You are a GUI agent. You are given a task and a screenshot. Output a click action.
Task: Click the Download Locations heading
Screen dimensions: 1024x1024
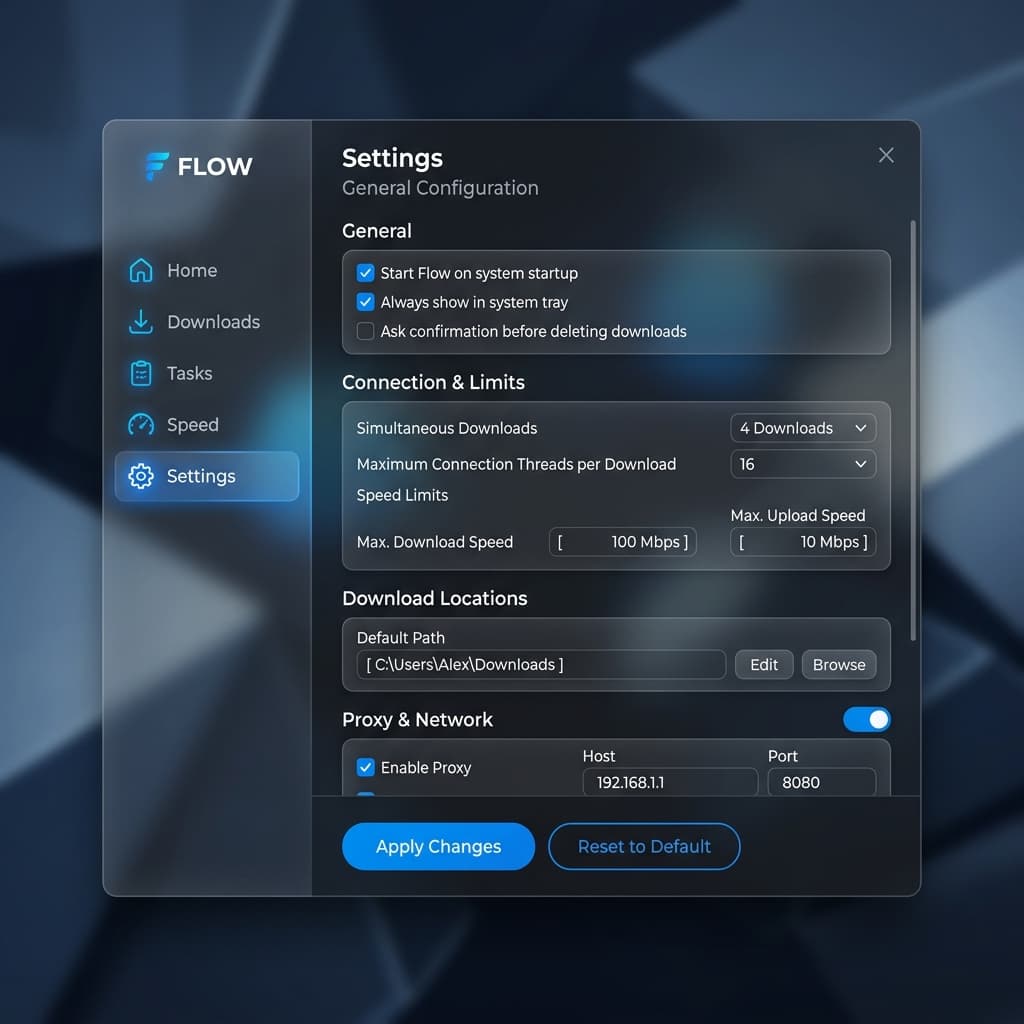[x=434, y=598]
